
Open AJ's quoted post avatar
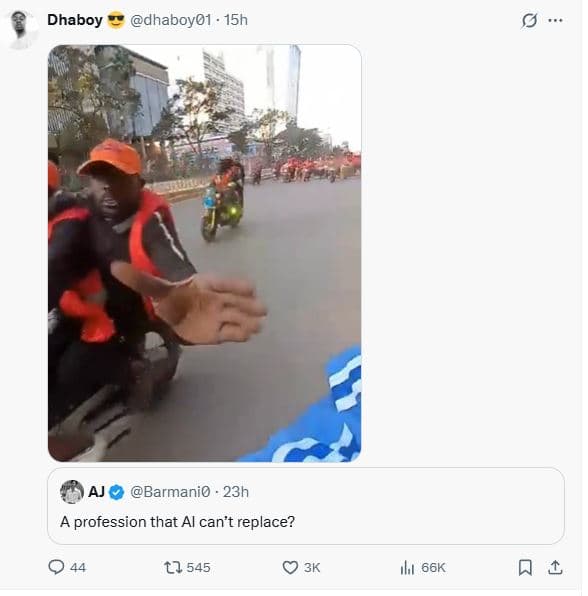pos(72,492)
